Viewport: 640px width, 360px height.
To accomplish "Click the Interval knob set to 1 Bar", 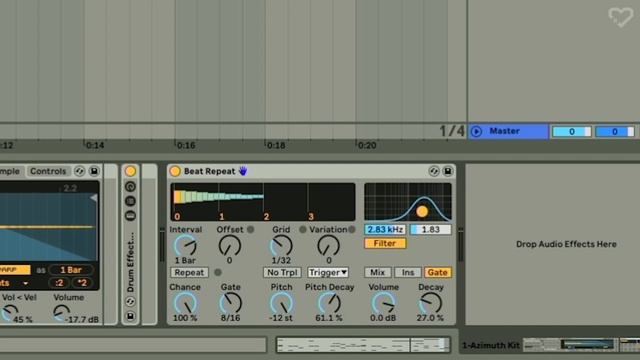I will click(186, 246).
